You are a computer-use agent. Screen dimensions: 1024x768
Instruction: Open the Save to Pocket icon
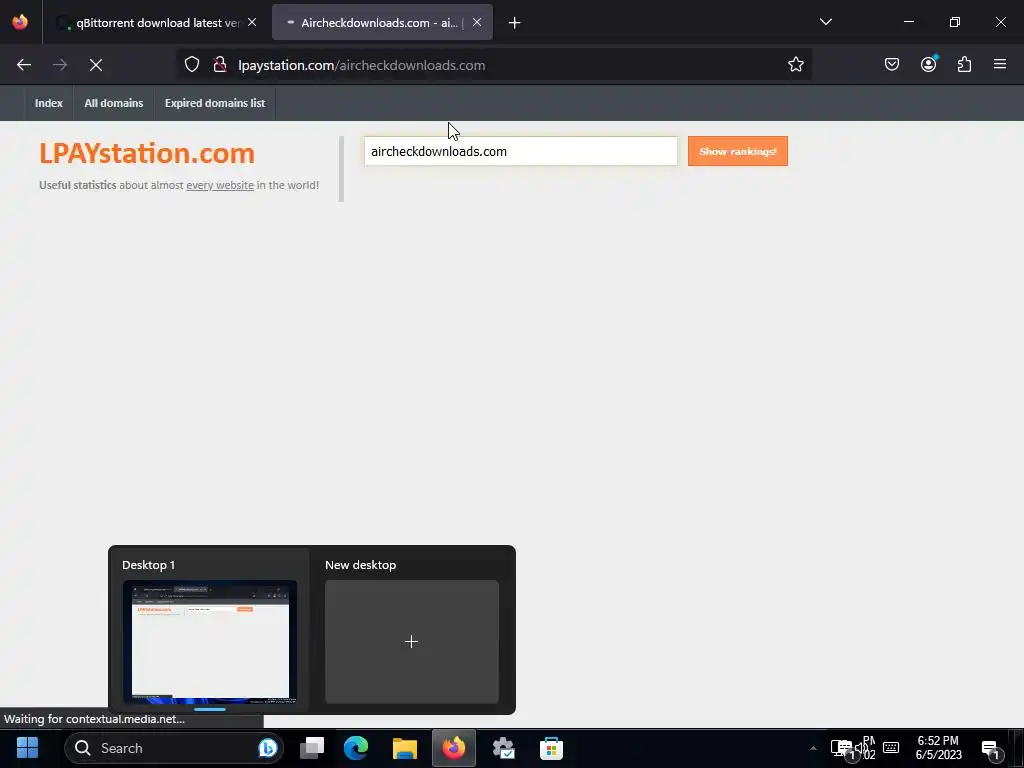tap(892, 64)
